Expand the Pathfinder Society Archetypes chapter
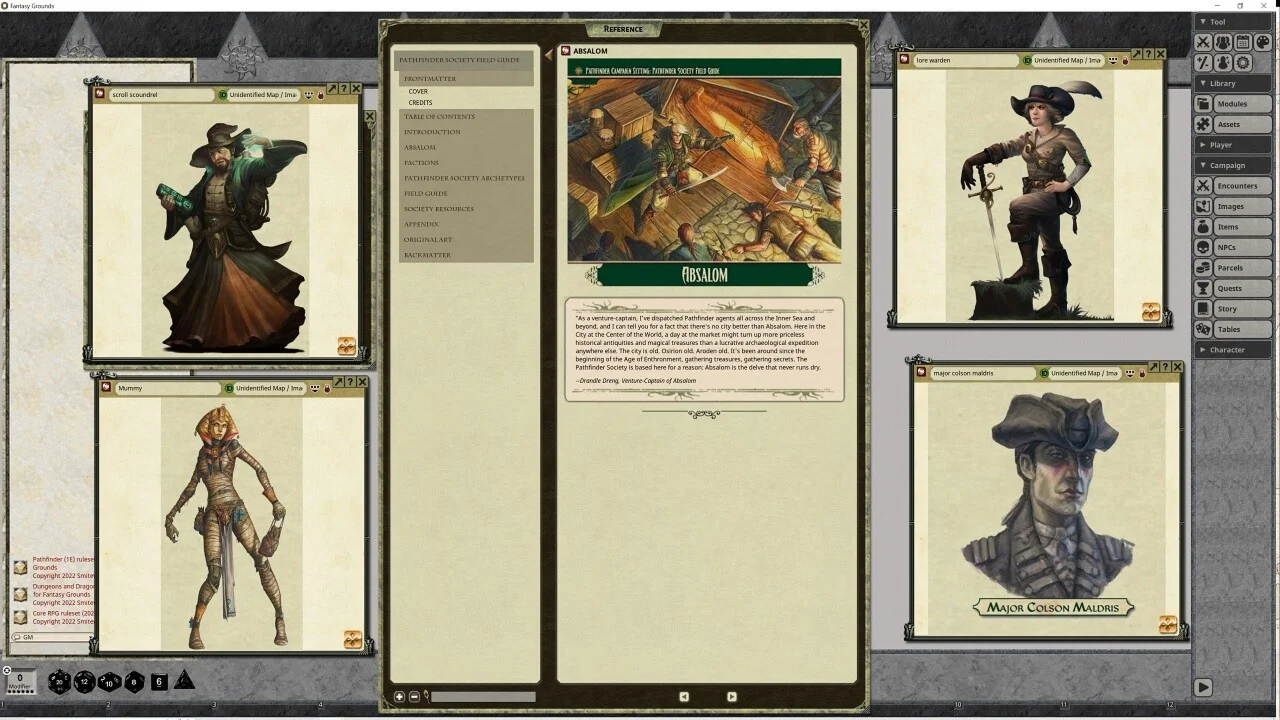The height and width of the screenshot is (720, 1280). coord(464,178)
